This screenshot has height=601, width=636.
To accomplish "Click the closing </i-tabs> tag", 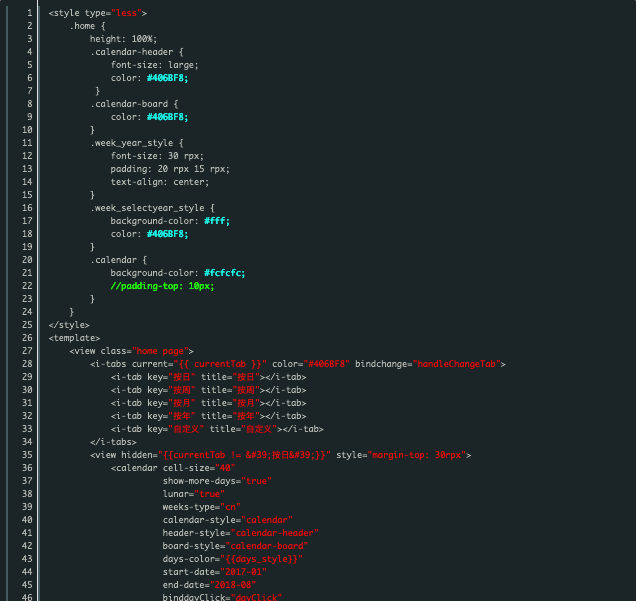I will [113, 442].
